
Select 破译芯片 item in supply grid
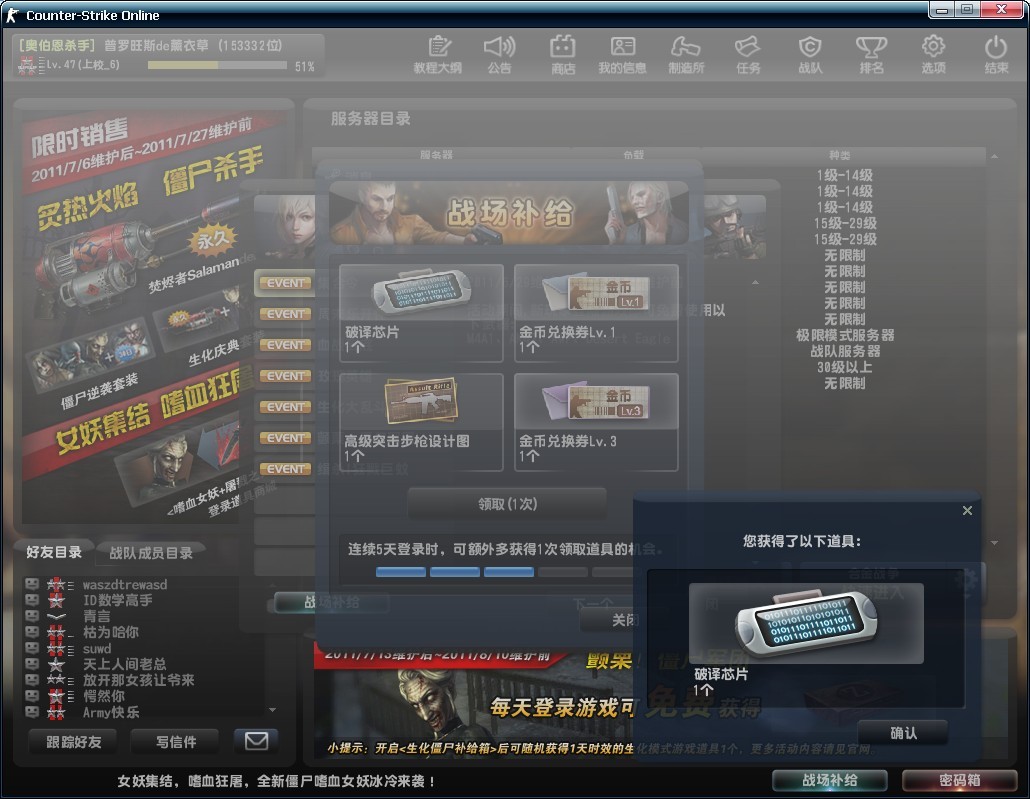tap(421, 313)
